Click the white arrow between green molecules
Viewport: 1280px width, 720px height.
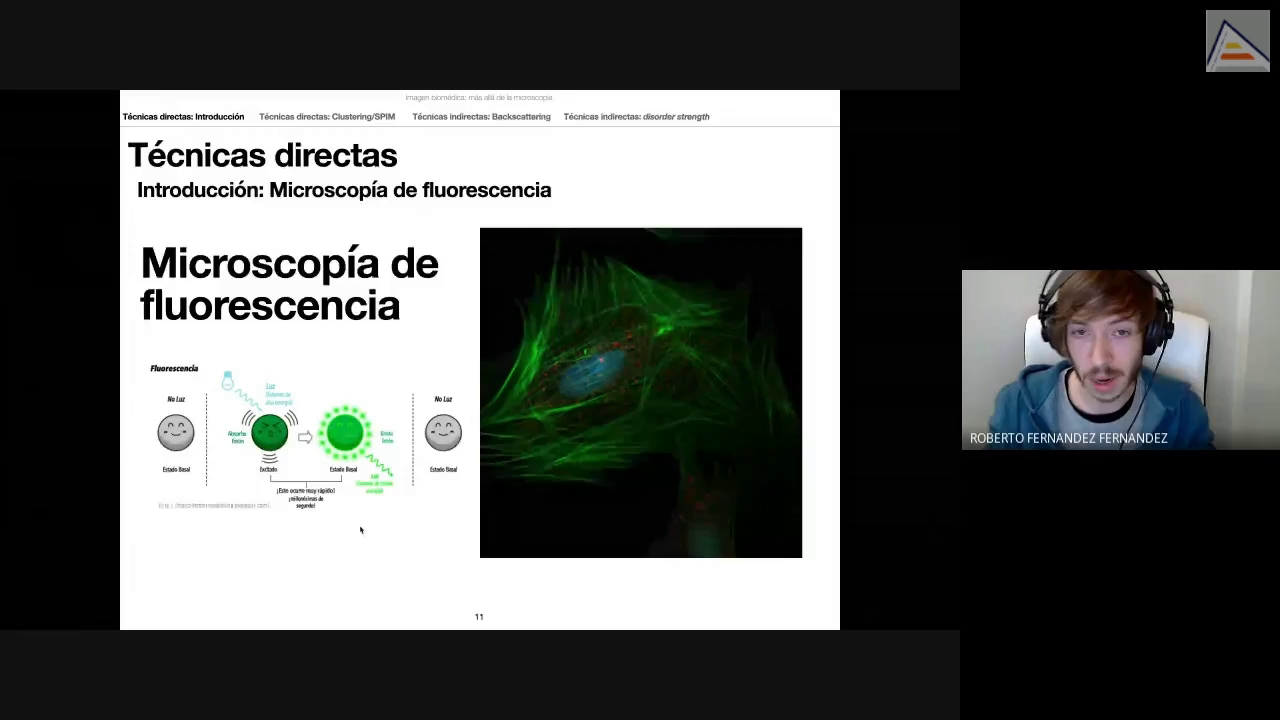305,436
